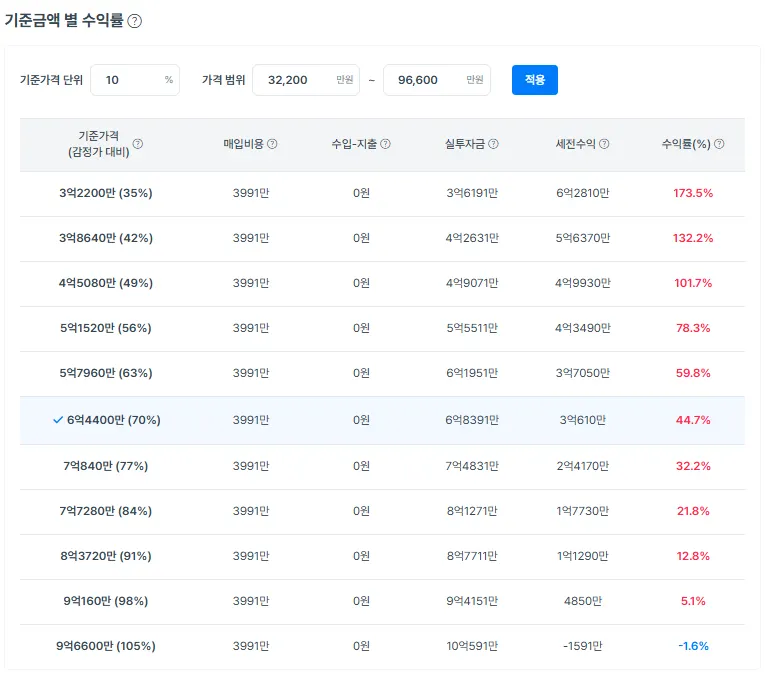Open help icon next to 기준금액 별 수익률 title
Screen dimensions: 765x676
coord(134,21)
